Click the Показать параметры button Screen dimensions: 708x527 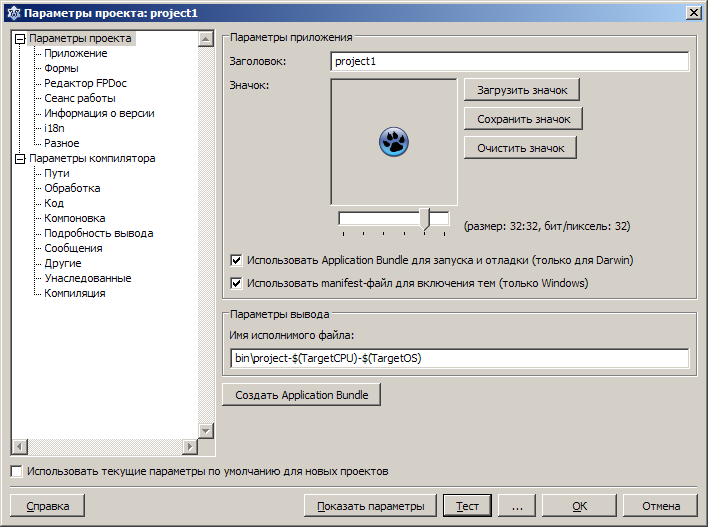pos(370,506)
